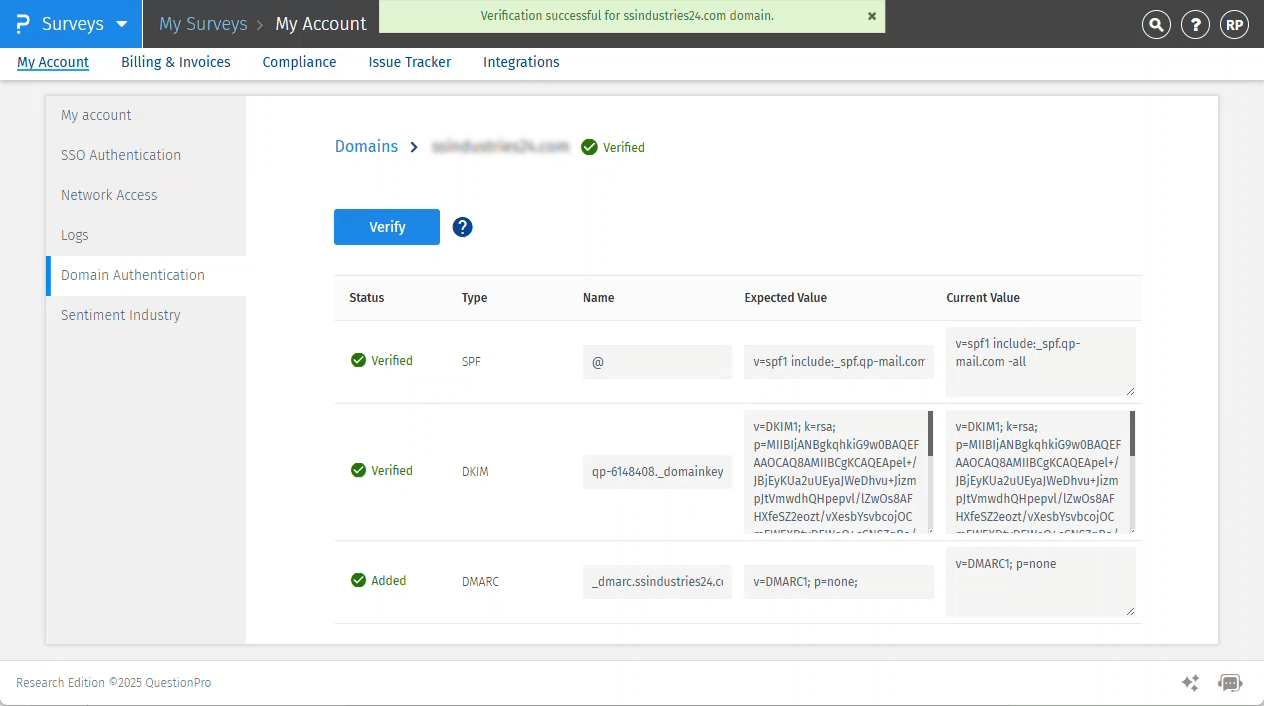Image resolution: width=1264 pixels, height=706 pixels.
Task: Click the Type column header
Action: (475, 298)
